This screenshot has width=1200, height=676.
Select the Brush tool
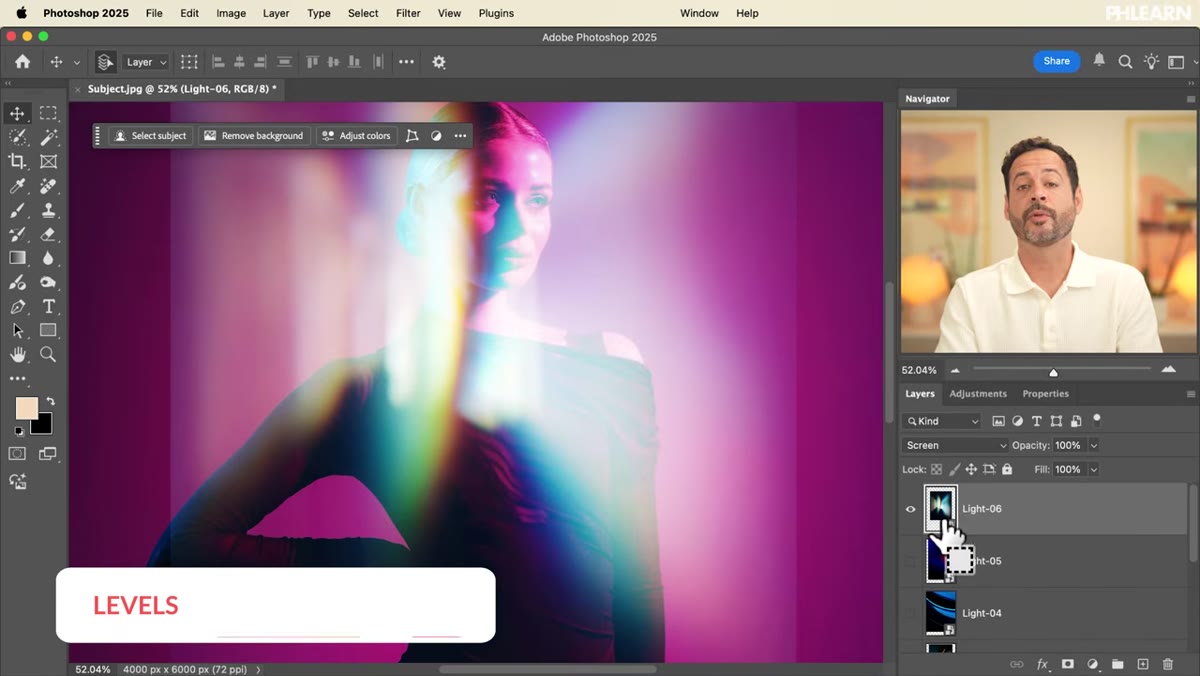(x=17, y=210)
